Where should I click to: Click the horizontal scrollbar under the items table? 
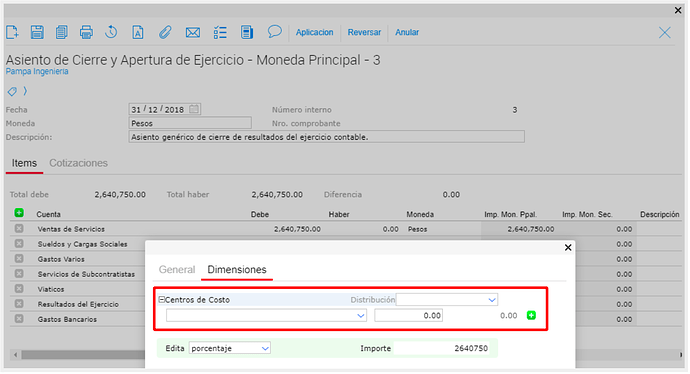click(84, 354)
